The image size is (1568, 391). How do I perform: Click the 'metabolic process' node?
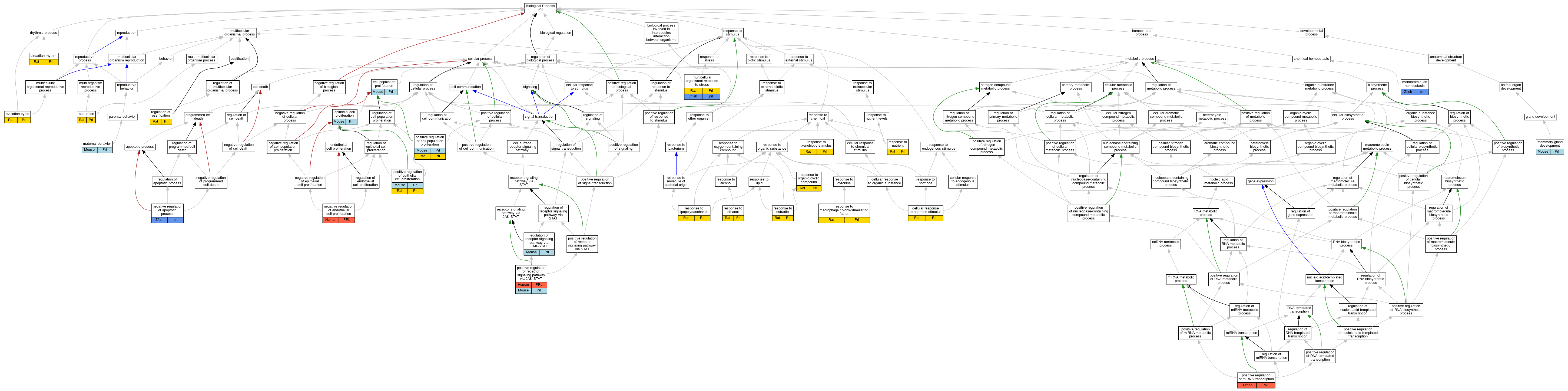tap(1139, 59)
